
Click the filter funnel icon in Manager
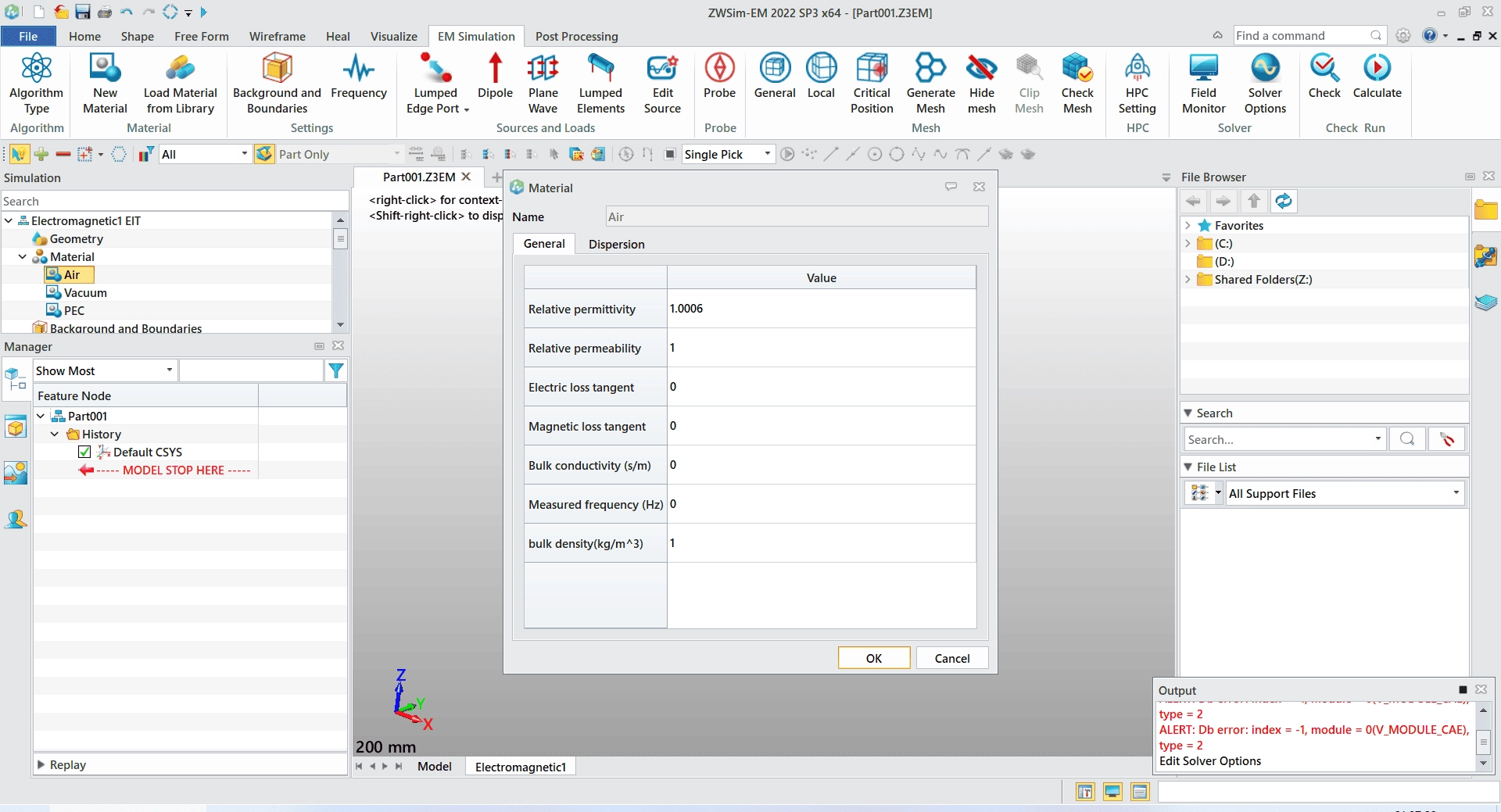[336, 370]
